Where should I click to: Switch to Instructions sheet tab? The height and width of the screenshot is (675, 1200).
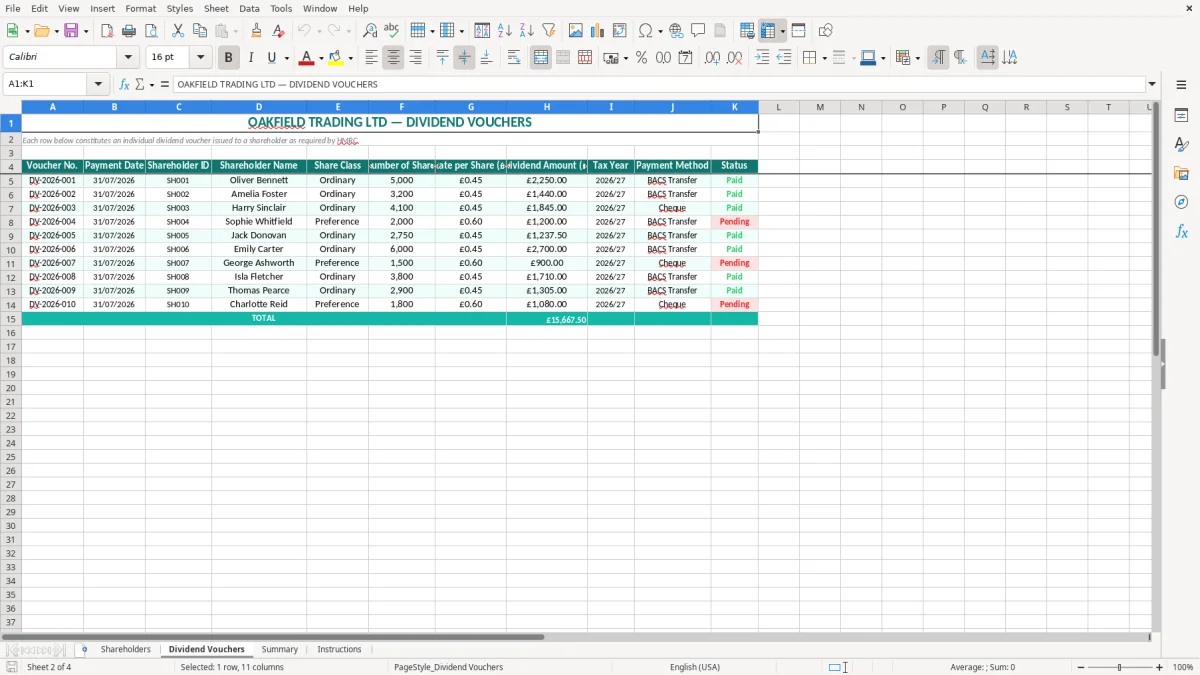[339, 650]
